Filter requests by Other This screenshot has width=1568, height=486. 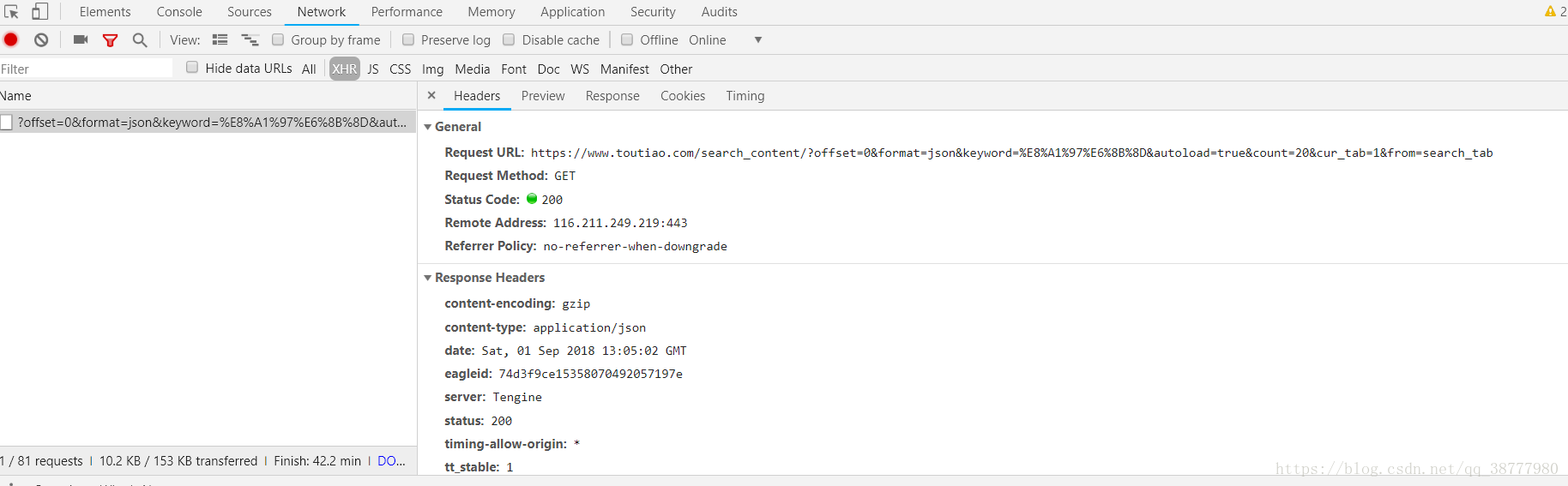click(x=676, y=69)
